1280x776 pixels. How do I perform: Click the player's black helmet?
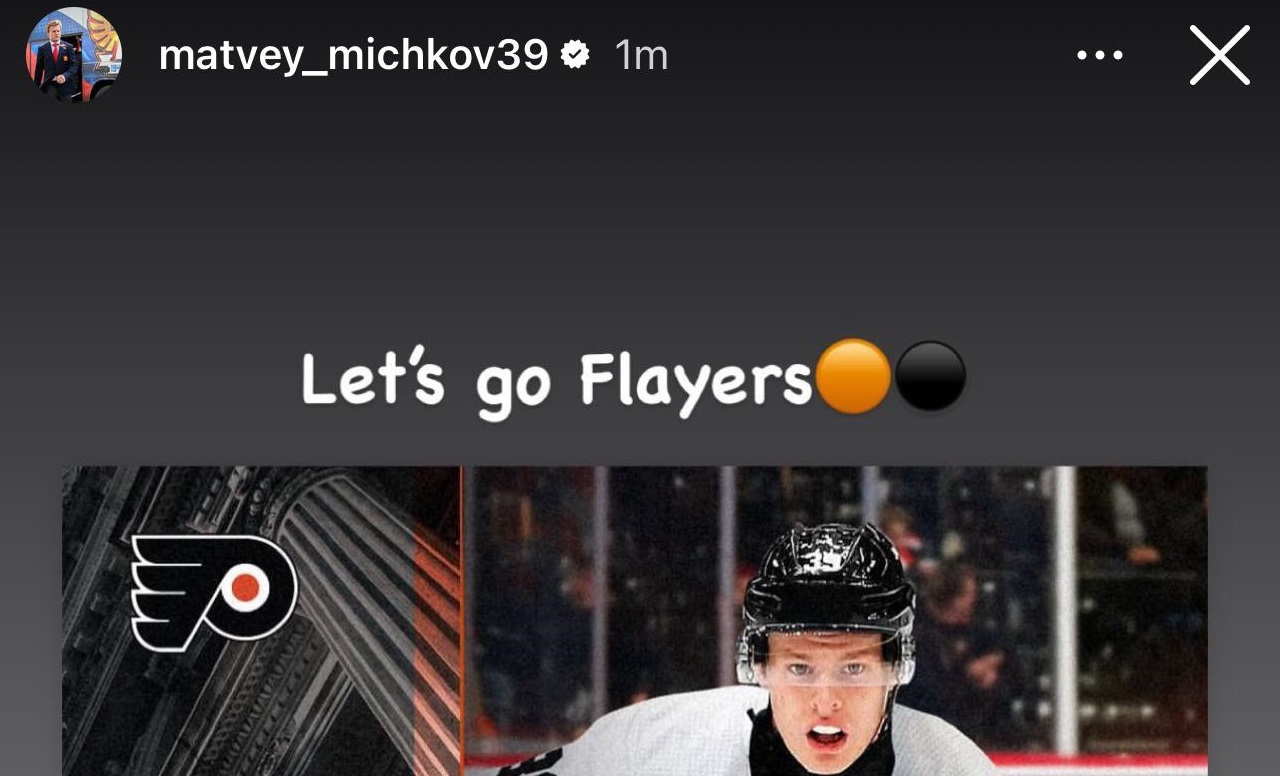coord(827,583)
